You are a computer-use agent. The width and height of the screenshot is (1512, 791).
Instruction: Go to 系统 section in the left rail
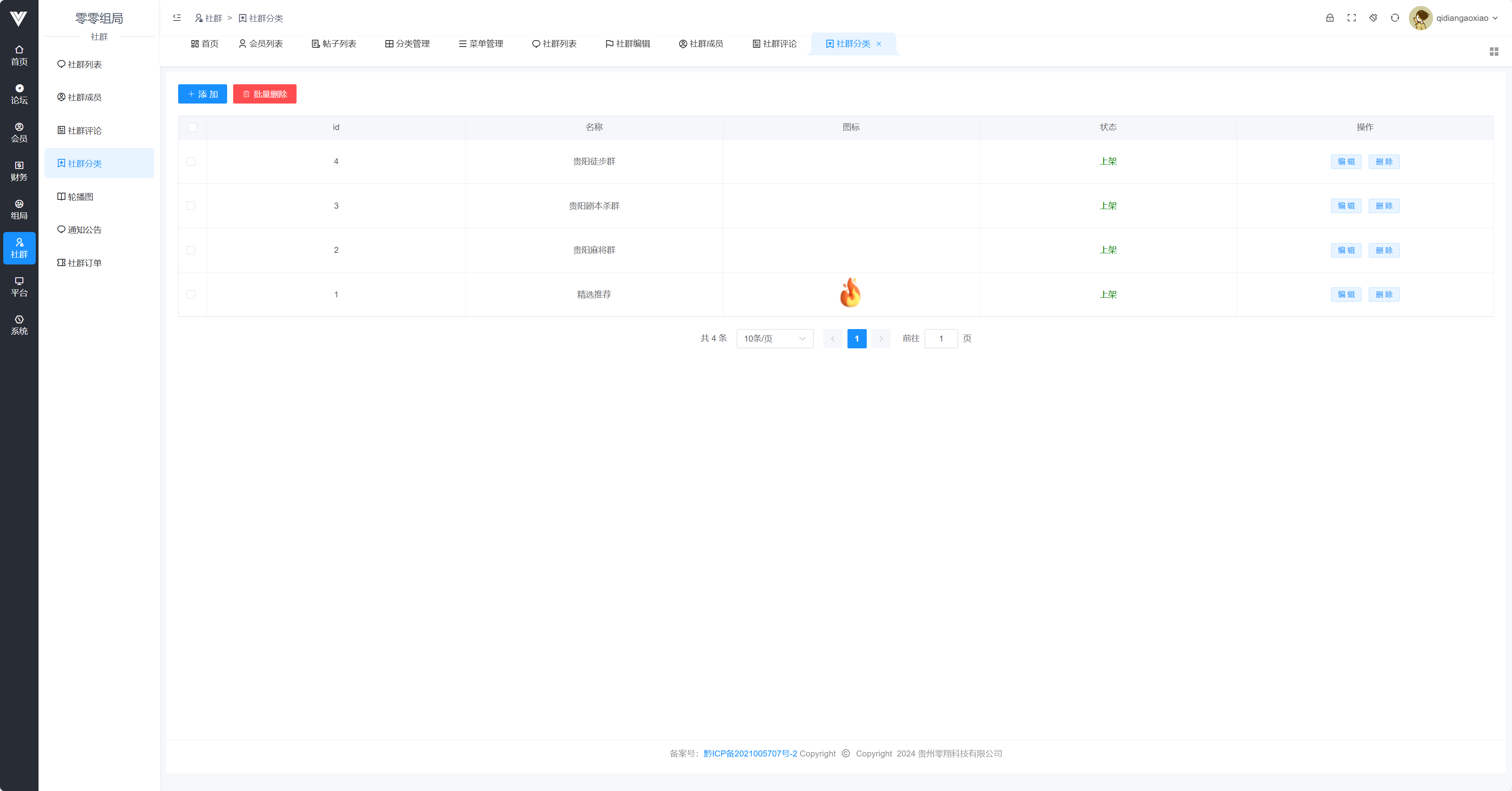pyautogui.click(x=19, y=325)
